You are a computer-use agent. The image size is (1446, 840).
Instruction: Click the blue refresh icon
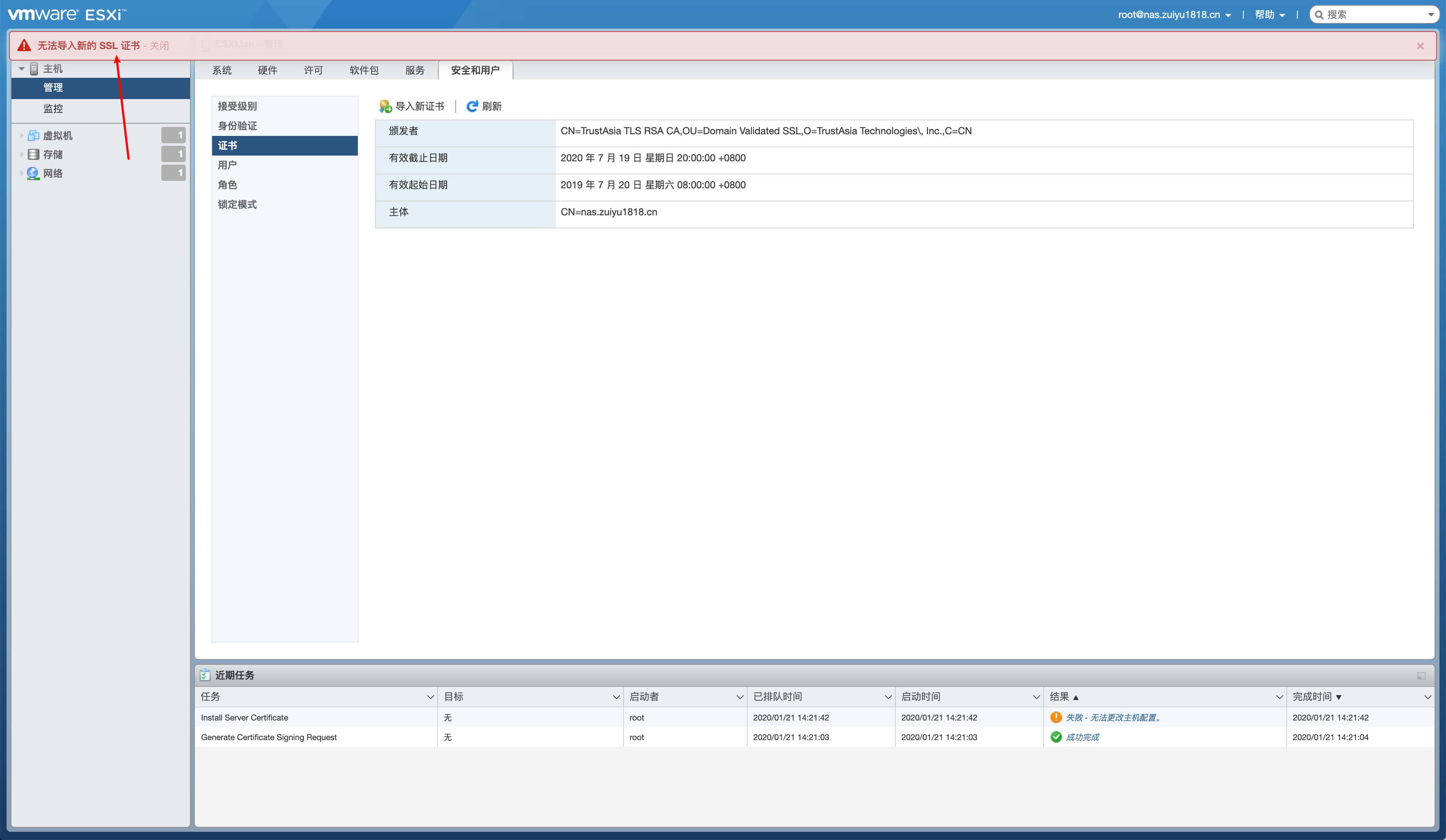pyautogui.click(x=472, y=106)
